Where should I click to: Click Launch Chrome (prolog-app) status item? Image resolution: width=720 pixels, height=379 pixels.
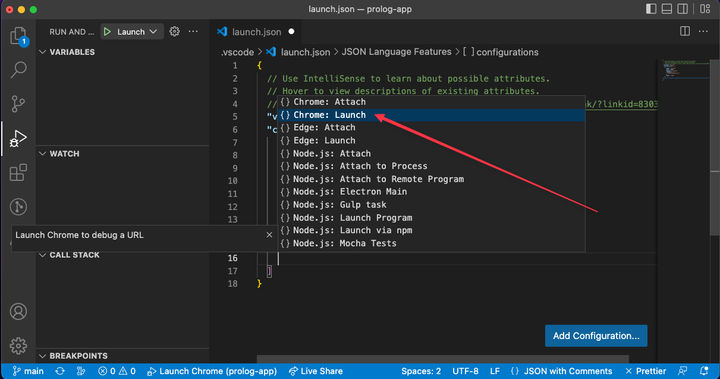point(212,371)
